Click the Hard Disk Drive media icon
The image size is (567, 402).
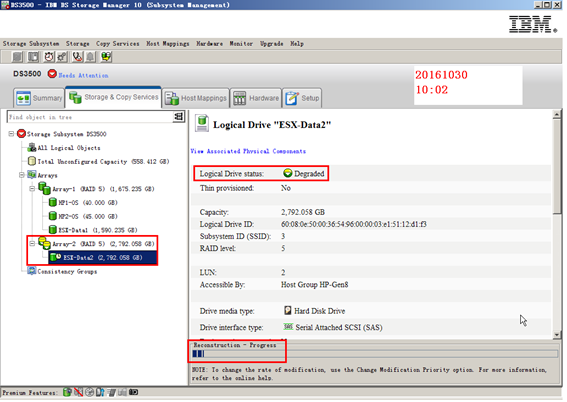(x=287, y=311)
